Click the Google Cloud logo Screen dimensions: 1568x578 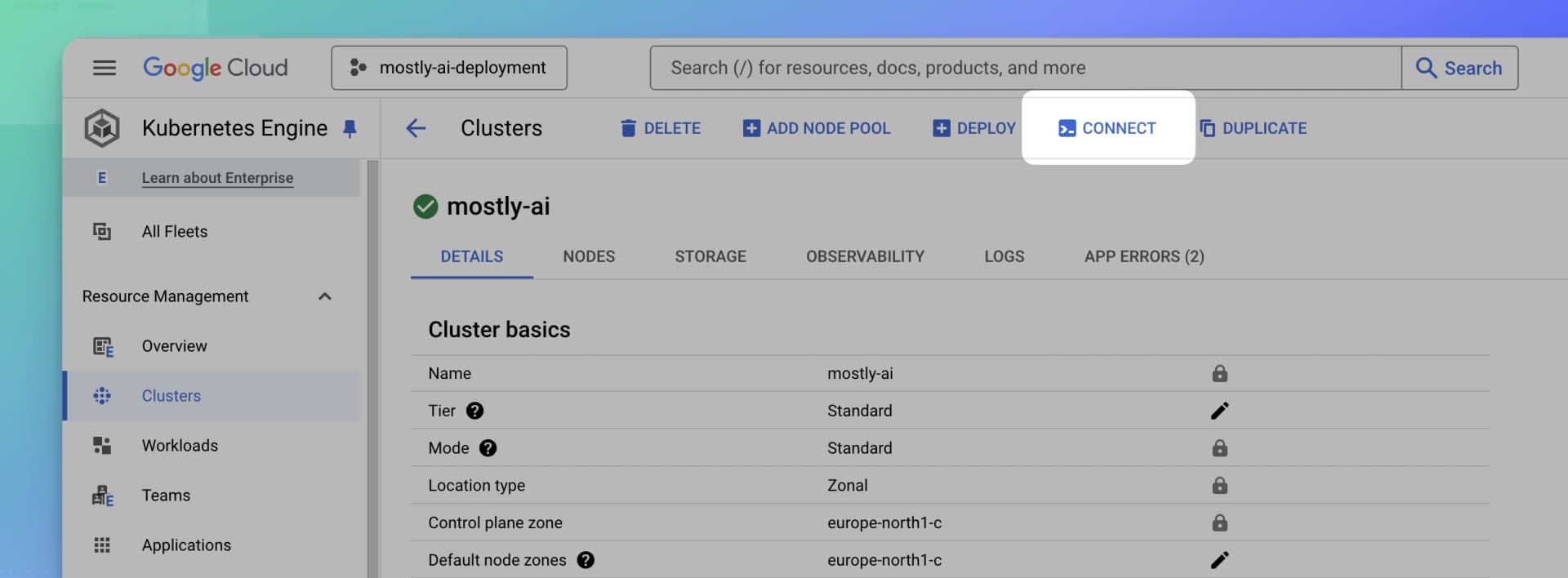coord(216,68)
